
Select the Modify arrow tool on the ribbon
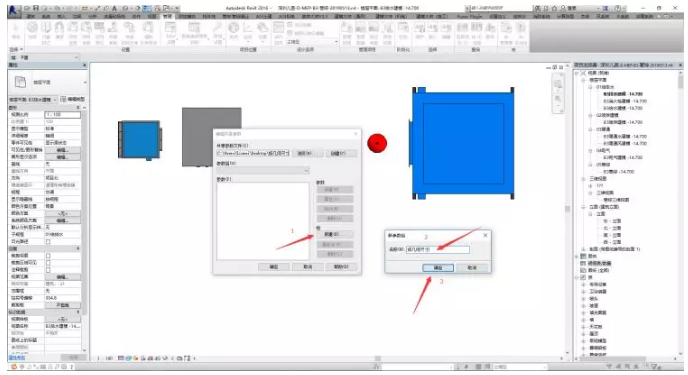[x=16, y=30]
